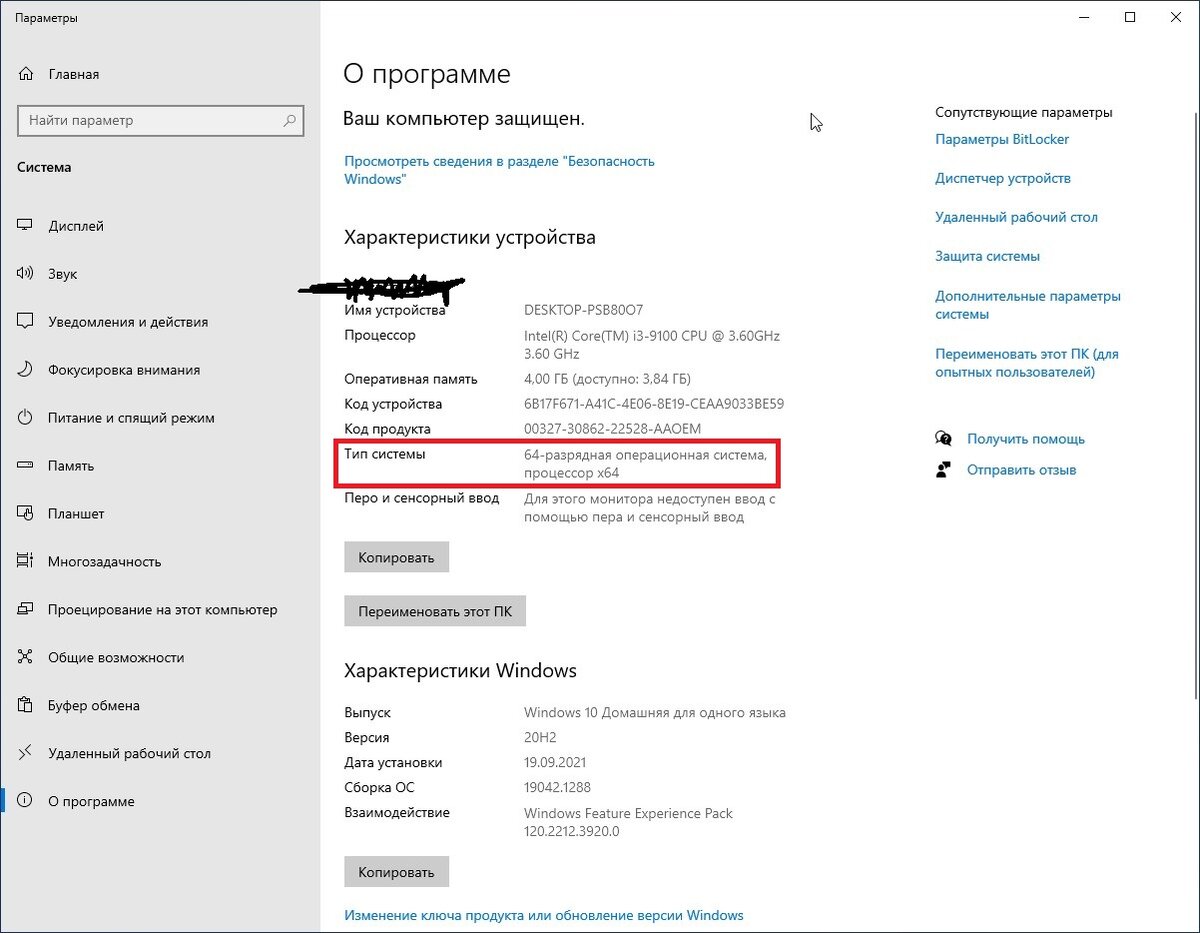Open Питание и спящий режим icon
Viewport: 1200px width, 933px height.
point(24,417)
